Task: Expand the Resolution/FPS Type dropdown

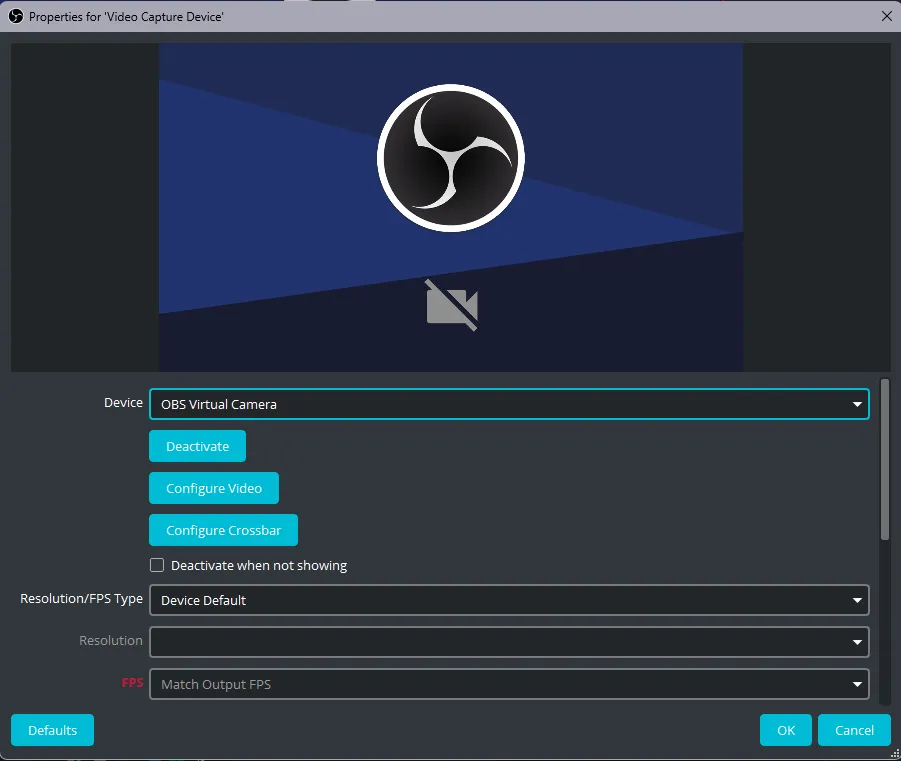Action: coord(508,600)
